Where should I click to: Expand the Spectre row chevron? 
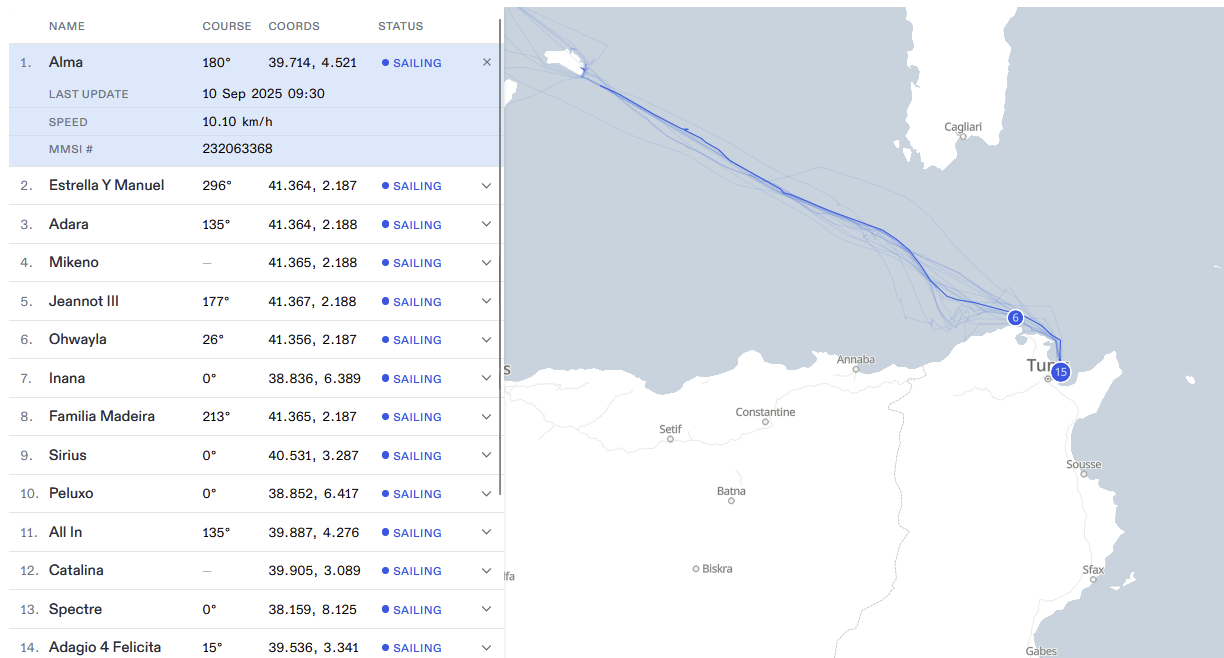click(487, 609)
